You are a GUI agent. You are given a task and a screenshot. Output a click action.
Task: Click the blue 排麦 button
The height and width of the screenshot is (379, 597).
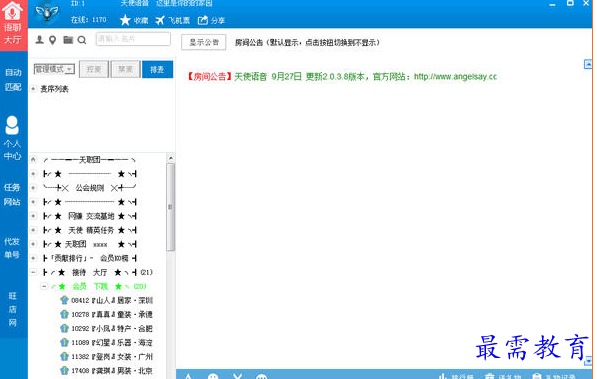[157, 69]
